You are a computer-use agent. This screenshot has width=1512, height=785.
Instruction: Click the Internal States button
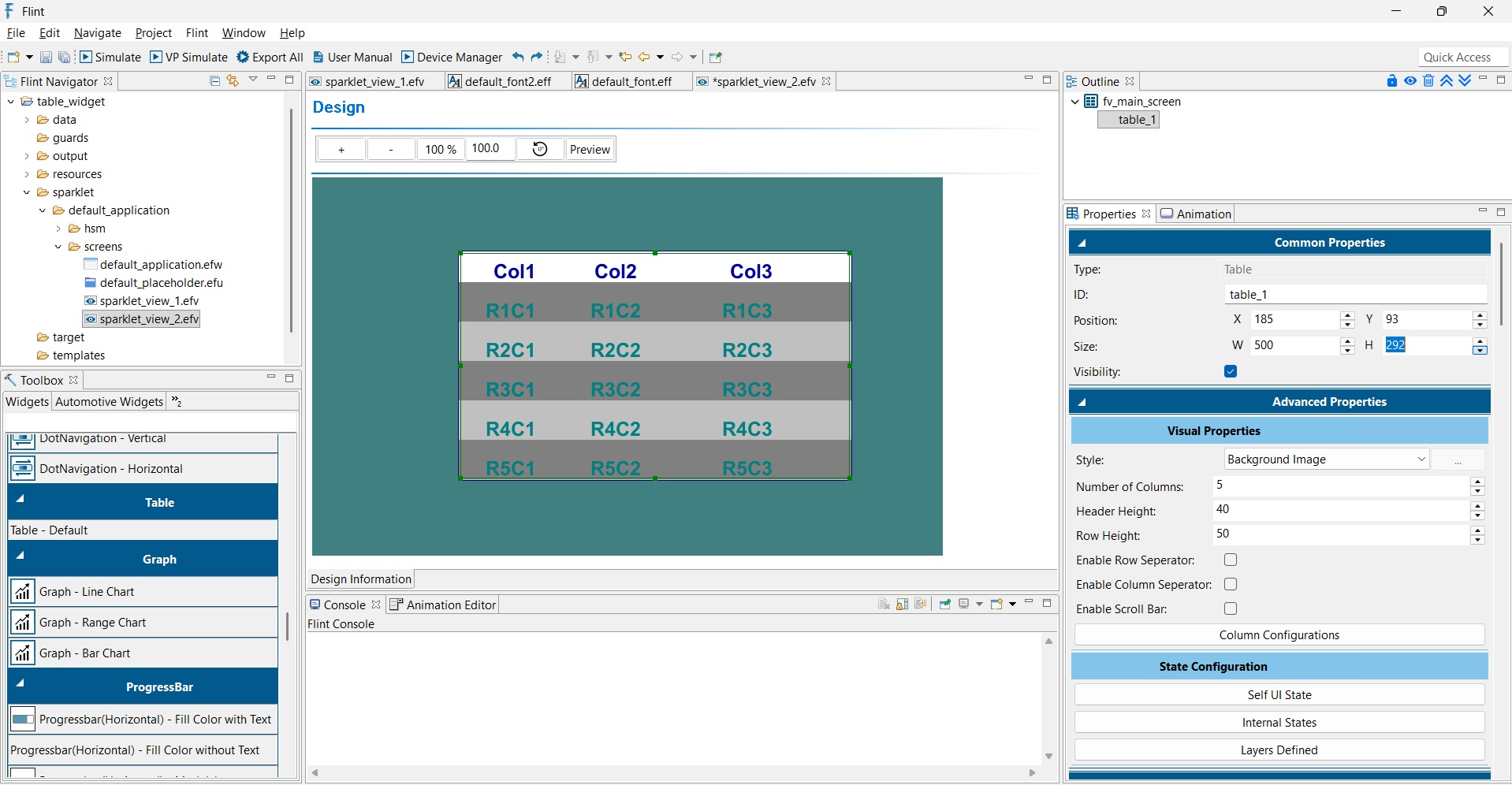pos(1279,723)
